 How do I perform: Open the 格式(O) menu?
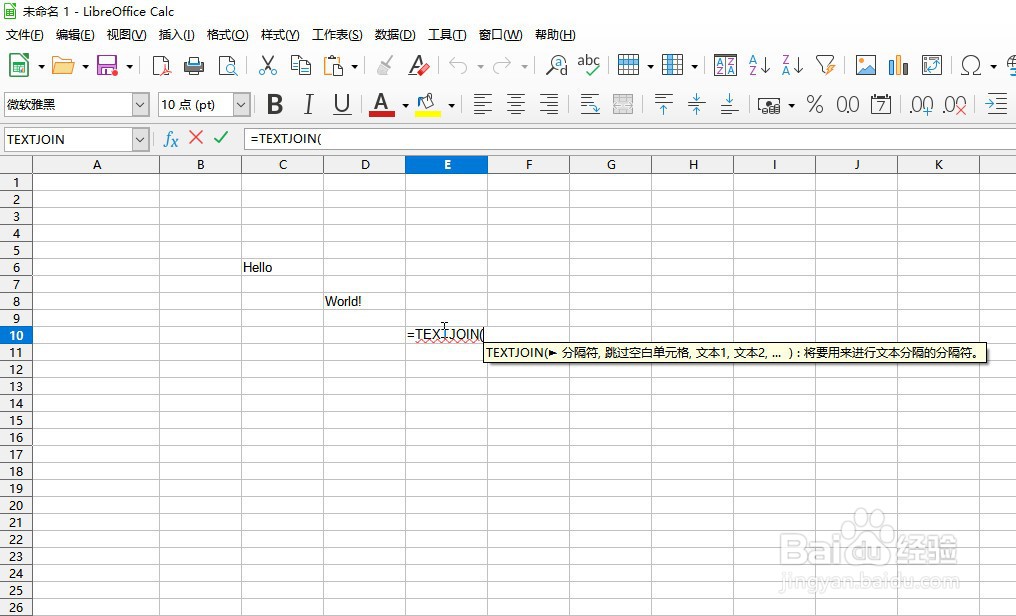[x=226, y=33]
